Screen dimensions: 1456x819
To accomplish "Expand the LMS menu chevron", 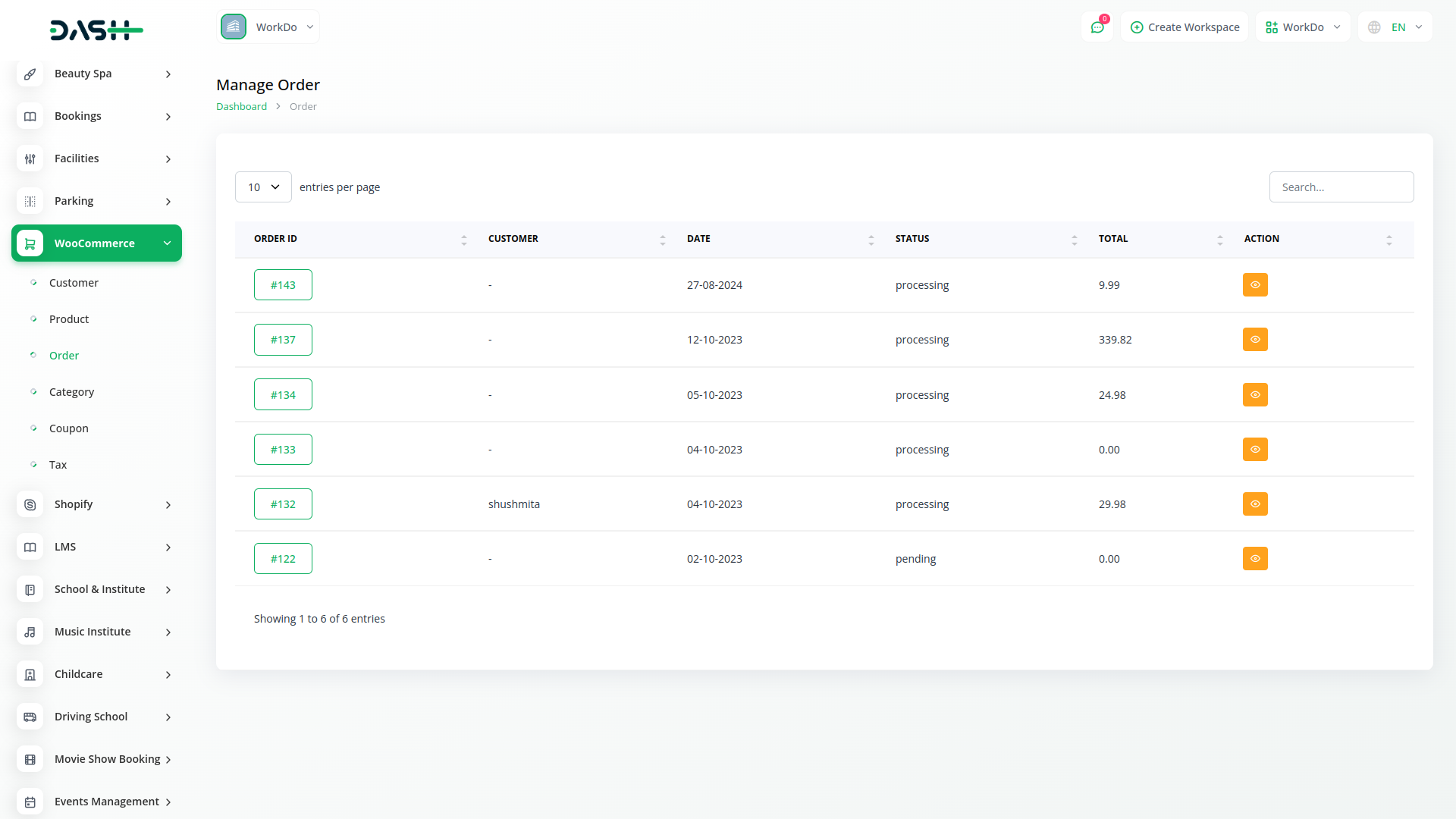I will (x=168, y=548).
